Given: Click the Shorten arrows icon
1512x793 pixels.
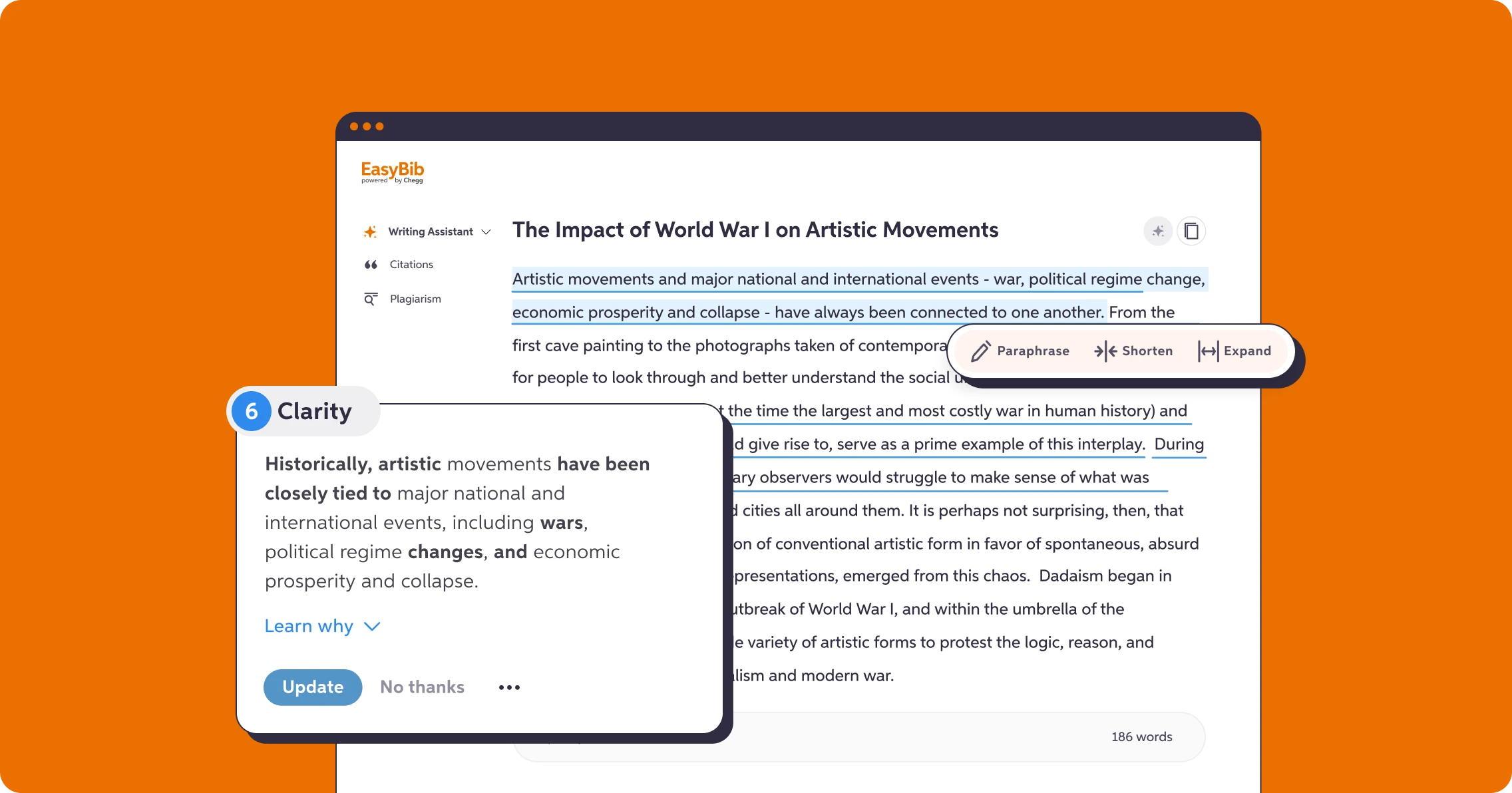Looking at the screenshot, I should click(1105, 351).
